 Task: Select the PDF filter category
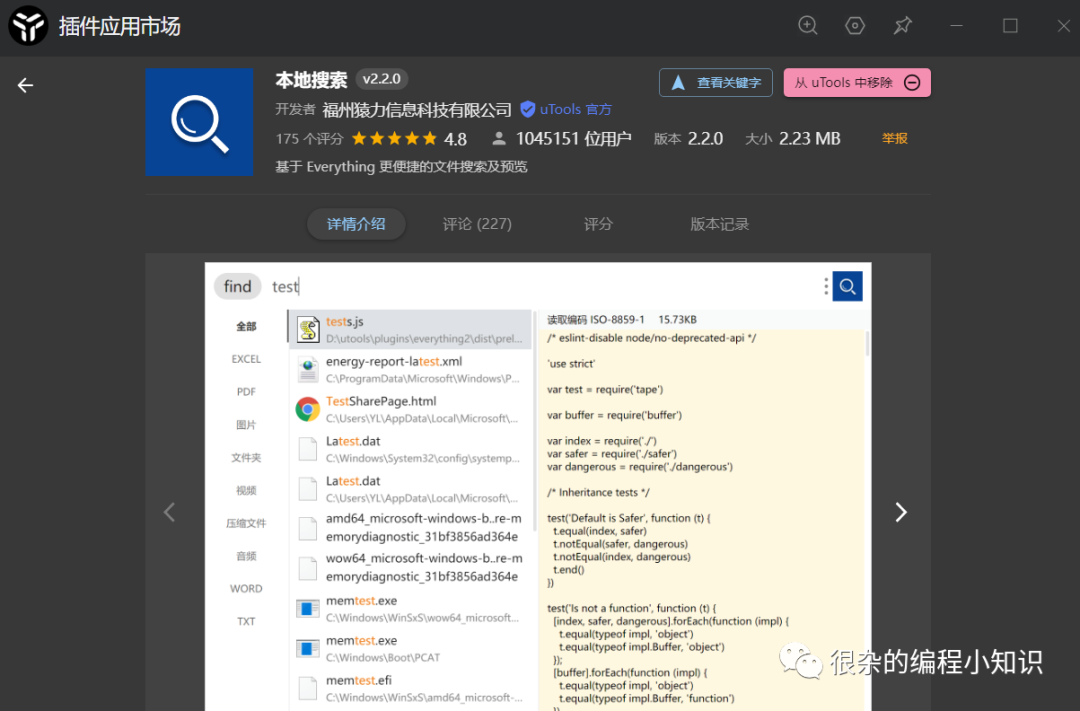click(x=246, y=391)
